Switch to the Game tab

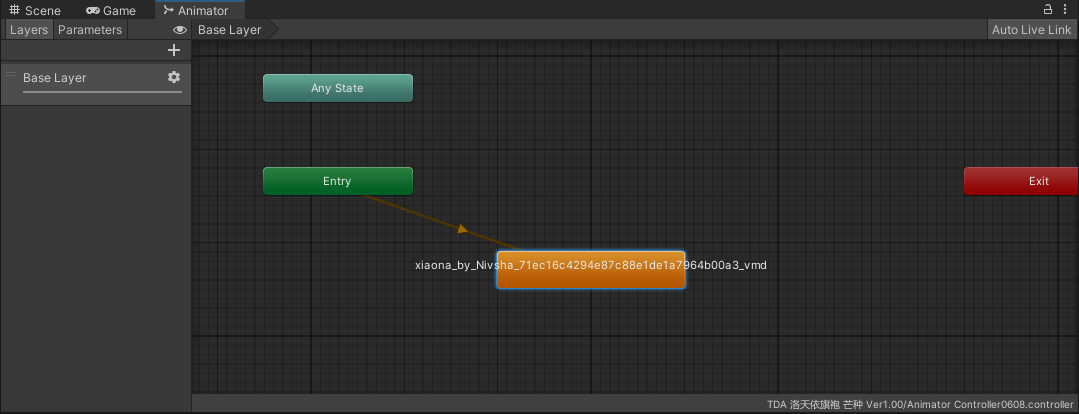(x=111, y=10)
